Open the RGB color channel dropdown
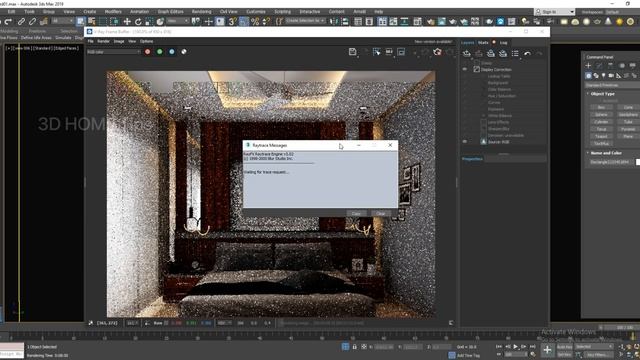This screenshot has width=640, height=360. coord(113,52)
